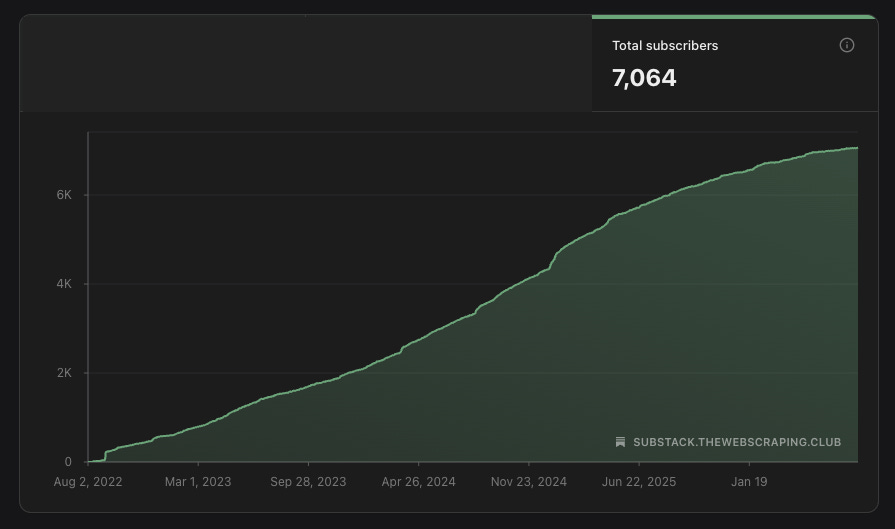Click the 6K y-axis label
The width and height of the screenshot is (895, 529).
[64, 195]
